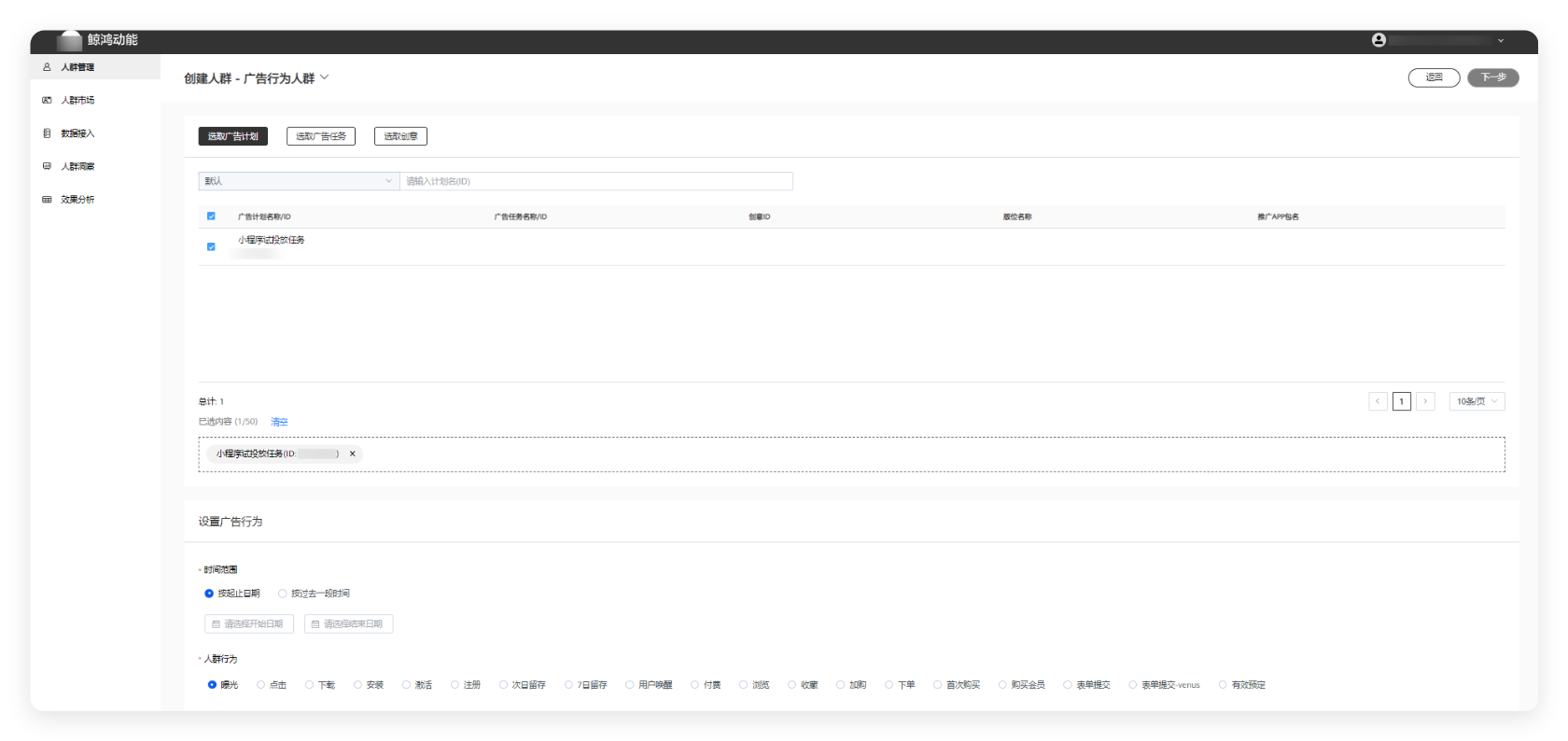1568x741 pixels.
Task: Click the 创意ID column header
Action: point(760,217)
